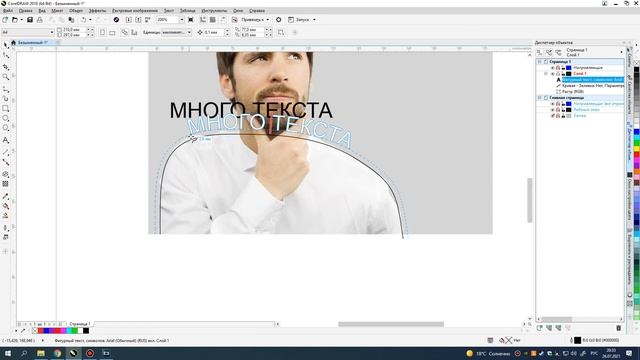640x360 pixels.
Task: Open the zoom level dropdown
Action: click(x=182, y=20)
